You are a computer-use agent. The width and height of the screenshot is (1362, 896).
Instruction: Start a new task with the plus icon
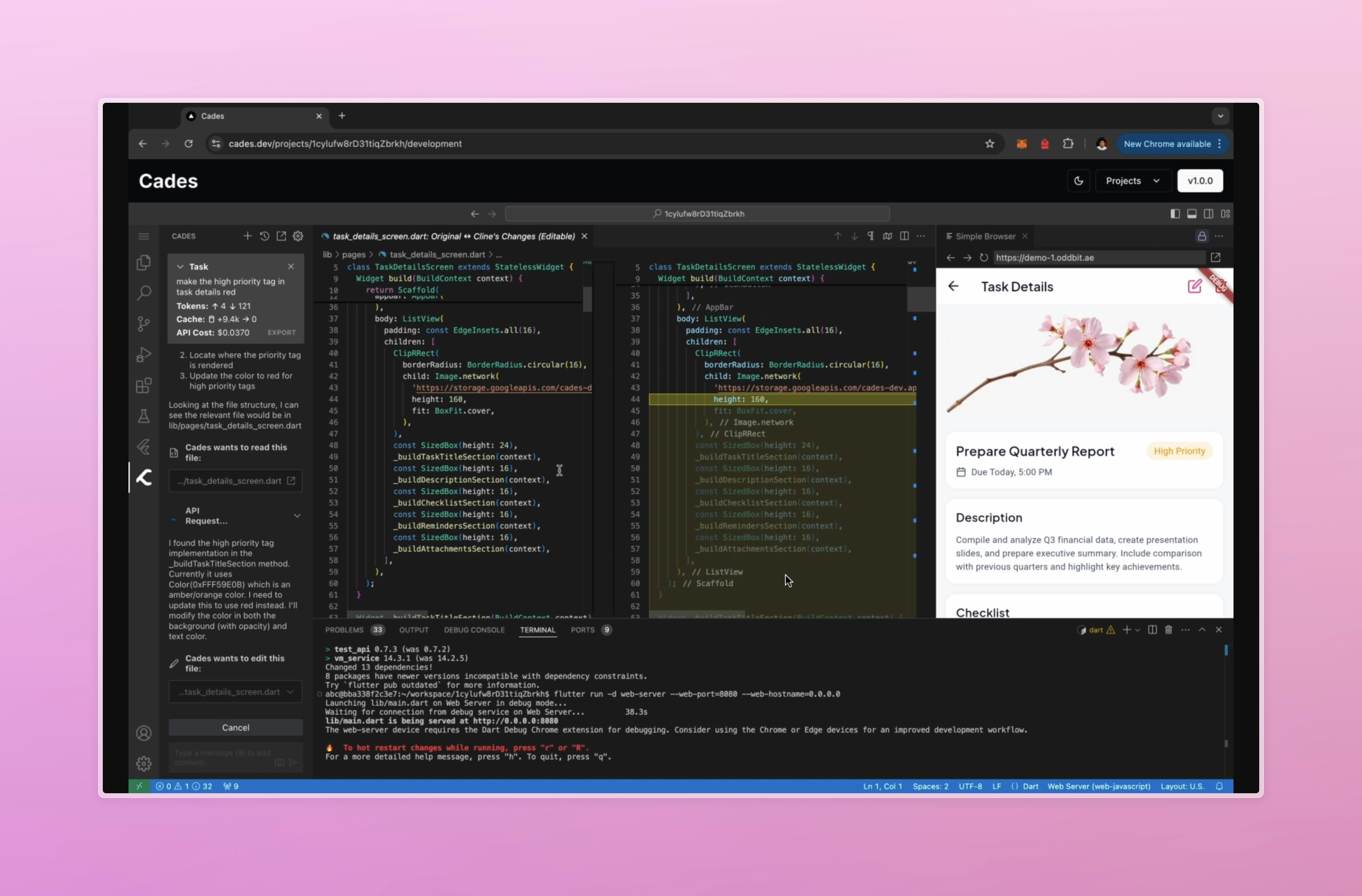(x=247, y=236)
